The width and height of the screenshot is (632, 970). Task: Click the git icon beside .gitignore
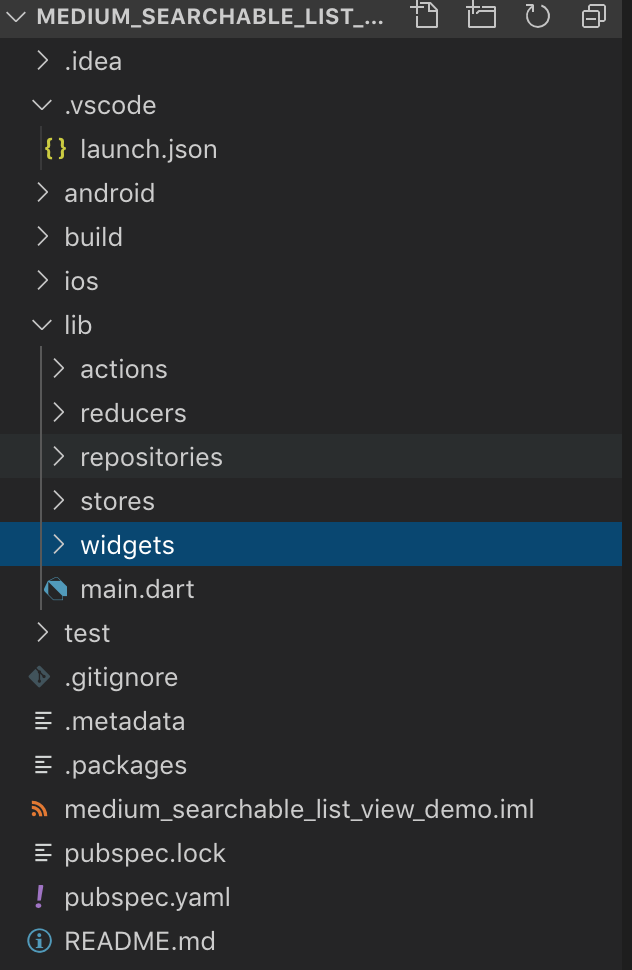(40, 677)
